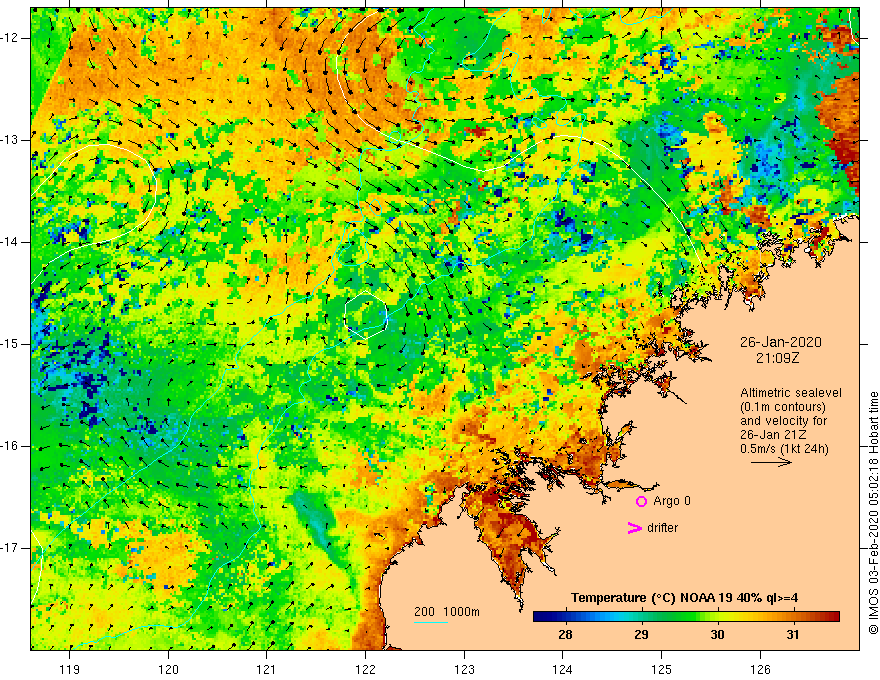880x680 pixels.
Task: Click the longitude axis label 123
Action: pos(464,669)
